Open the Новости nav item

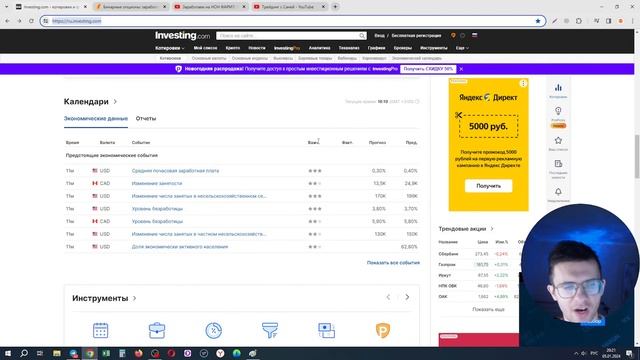[257, 48]
